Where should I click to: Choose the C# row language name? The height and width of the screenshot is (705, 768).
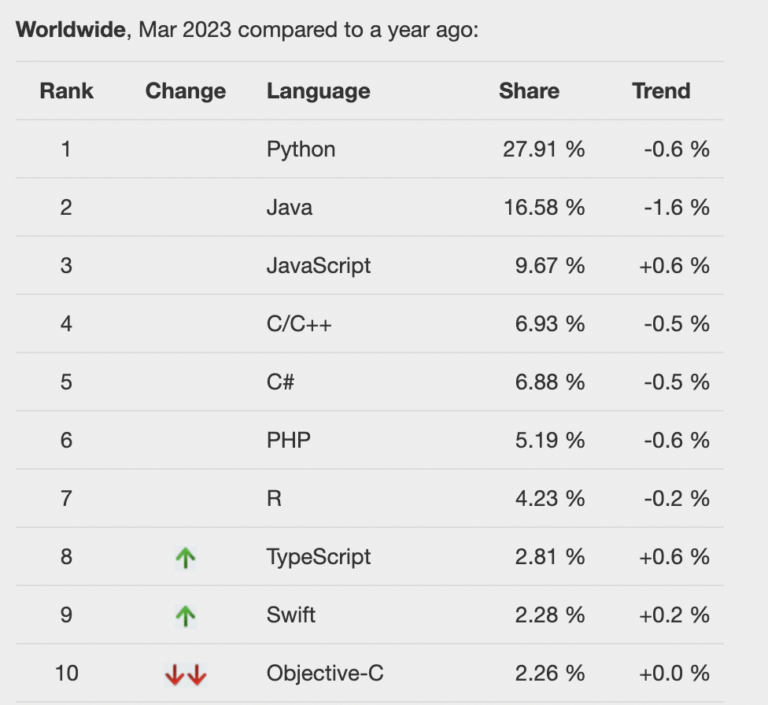[x=280, y=382]
